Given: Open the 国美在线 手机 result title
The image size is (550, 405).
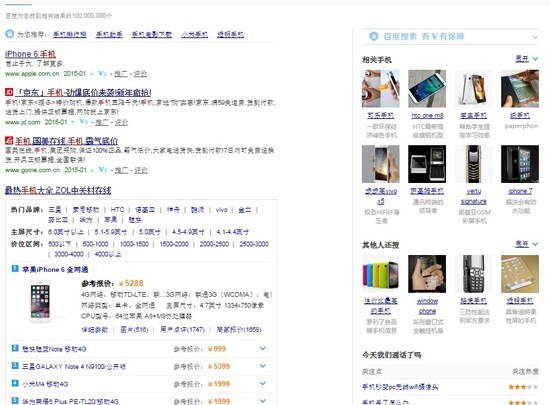Looking at the screenshot, I should tap(66, 141).
